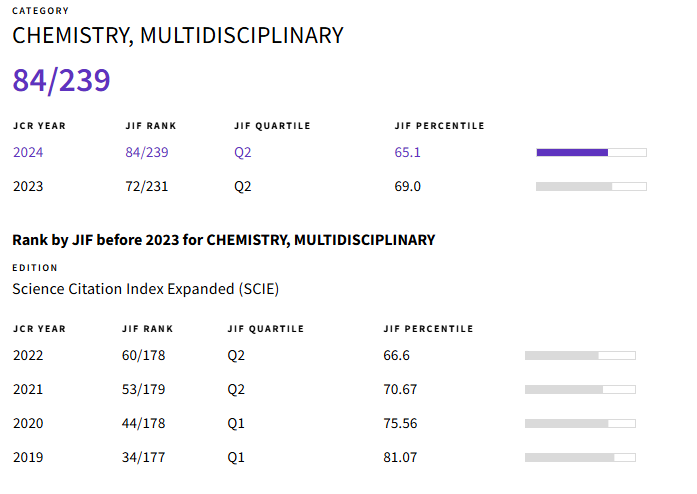Click the 81.07 percentile value

[400, 457]
